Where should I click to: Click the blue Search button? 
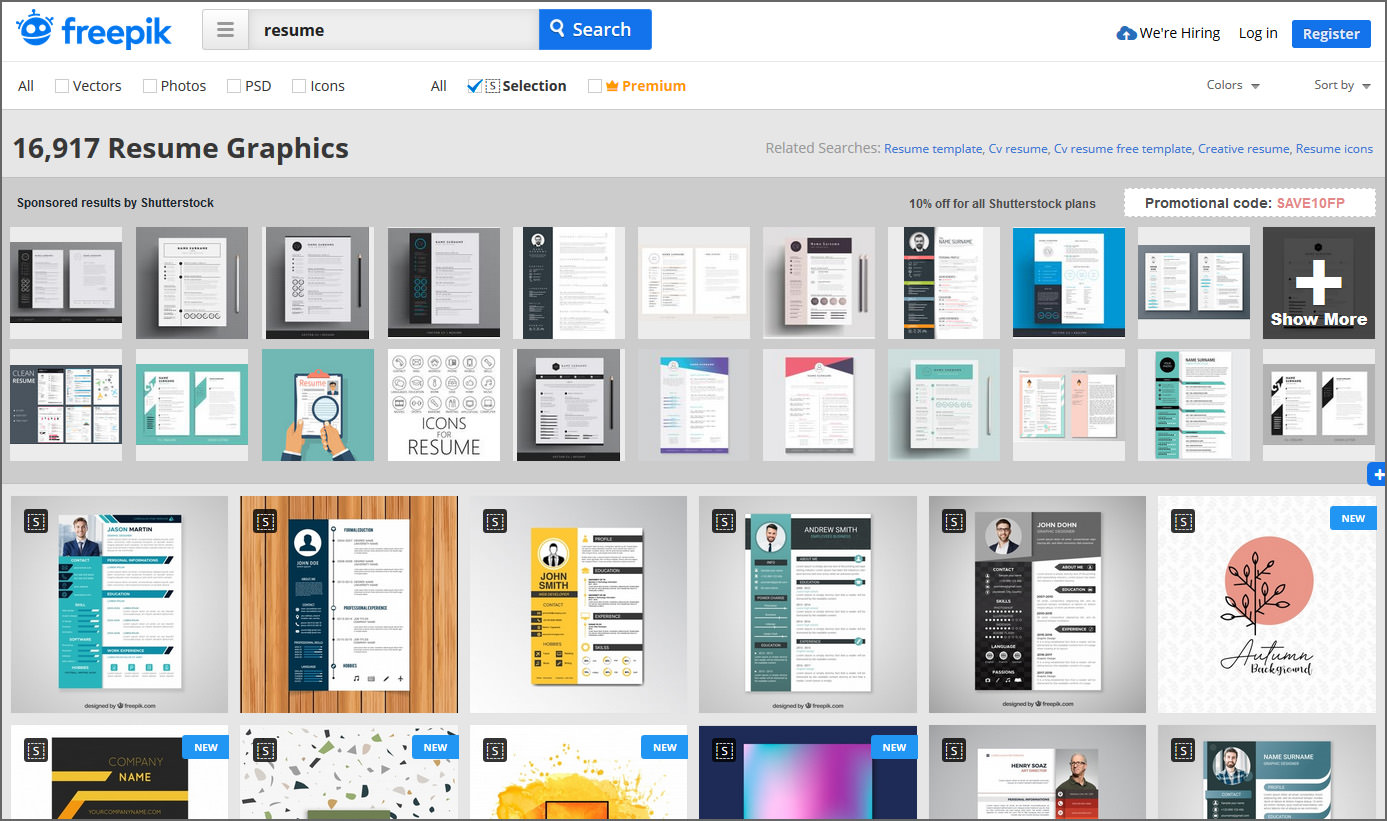[595, 30]
